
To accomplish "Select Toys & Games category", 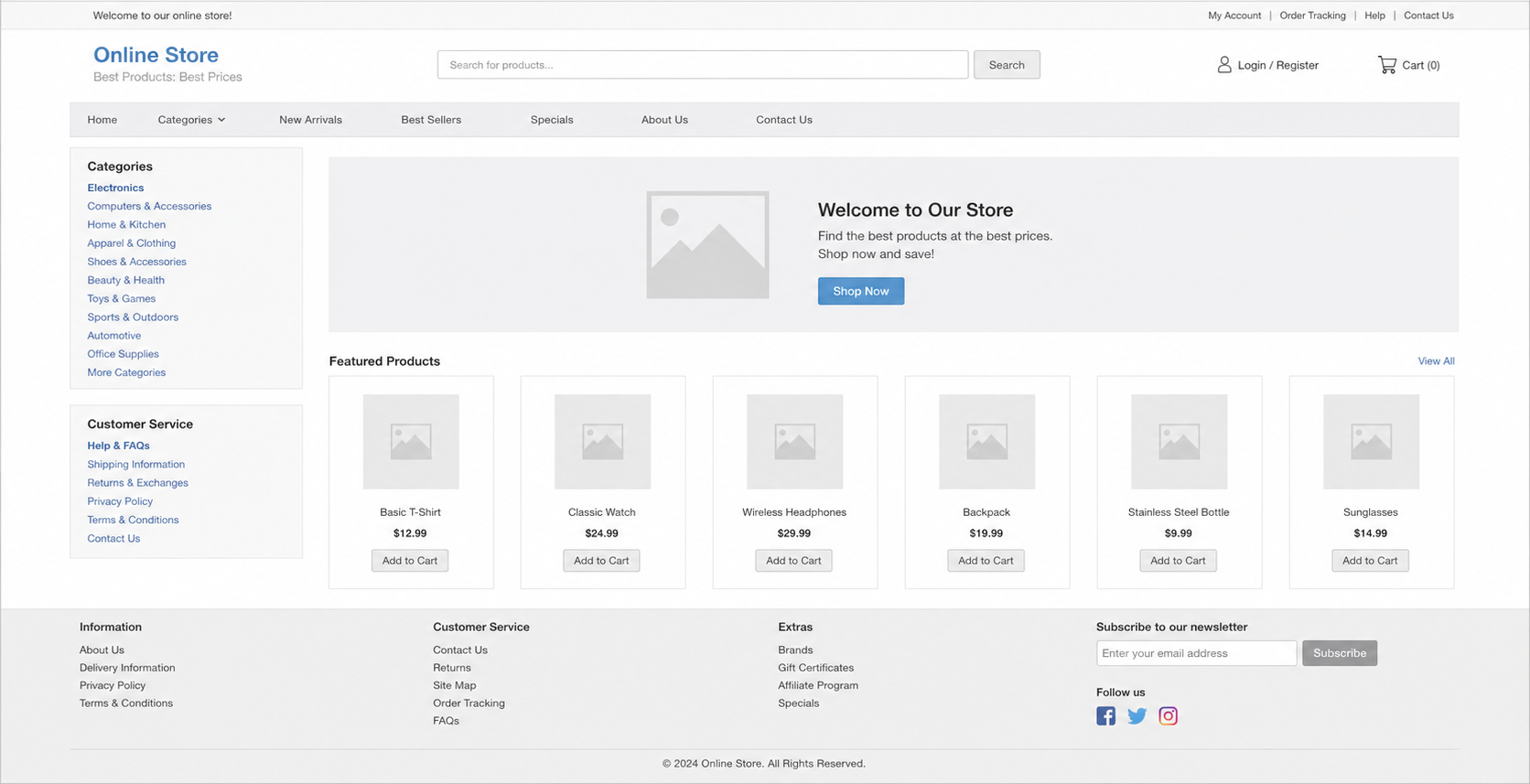I will (x=121, y=298).
